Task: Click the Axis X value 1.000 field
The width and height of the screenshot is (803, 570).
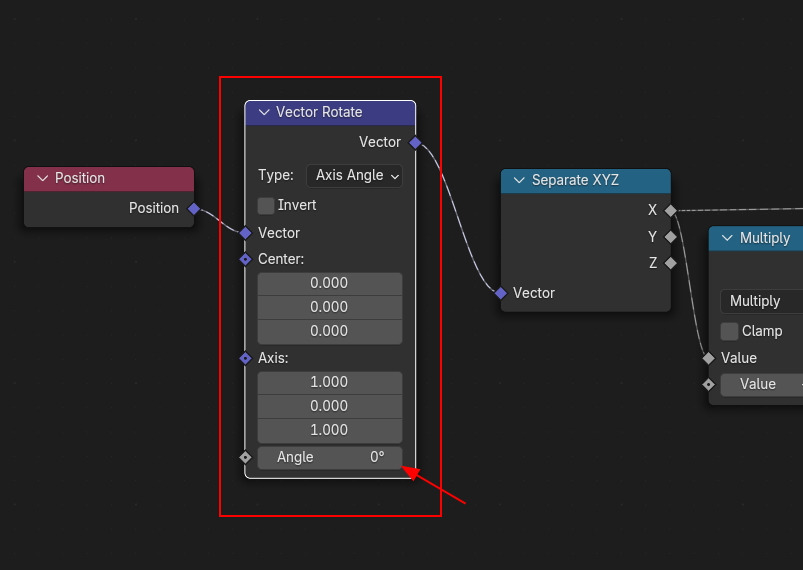Action: click(x=330, y=383)
